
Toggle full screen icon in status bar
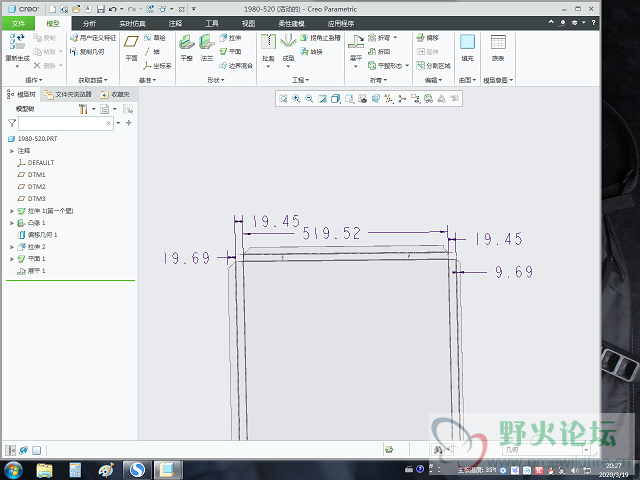(x=37, y=450)
